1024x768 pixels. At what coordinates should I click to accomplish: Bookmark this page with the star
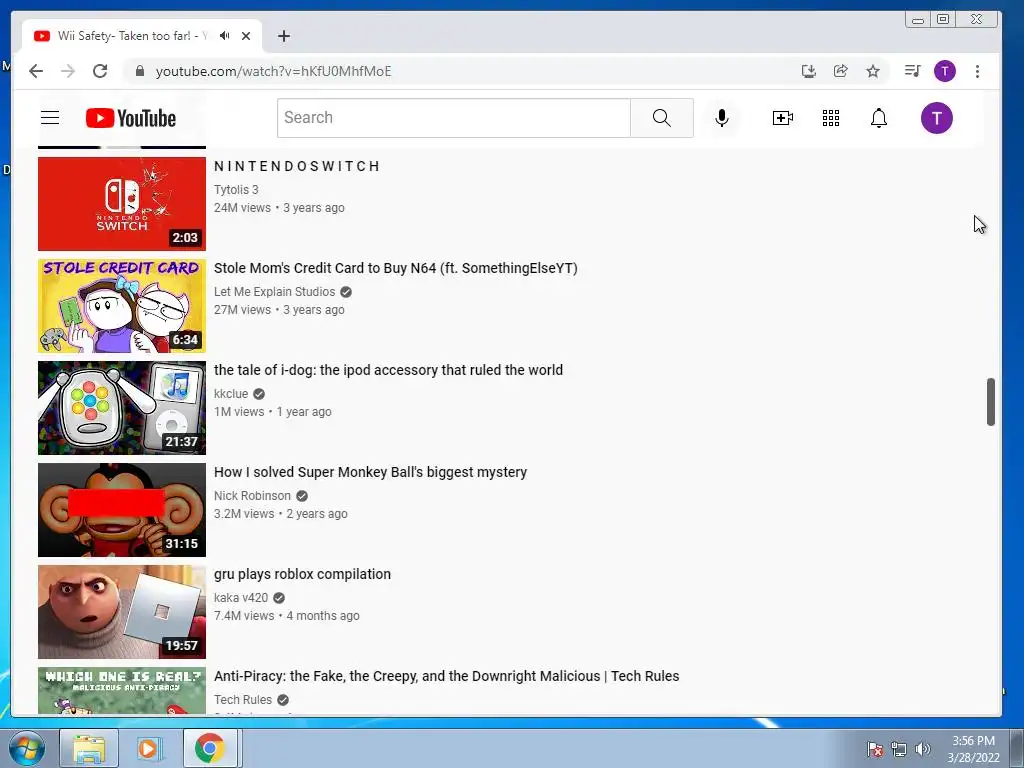click(x=872, y=71)
